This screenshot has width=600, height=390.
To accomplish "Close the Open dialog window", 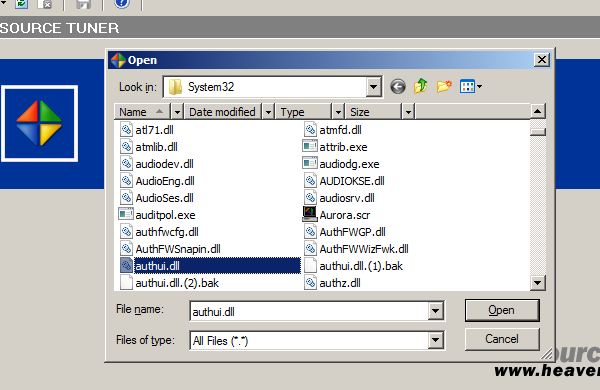I will coord(541,60).
